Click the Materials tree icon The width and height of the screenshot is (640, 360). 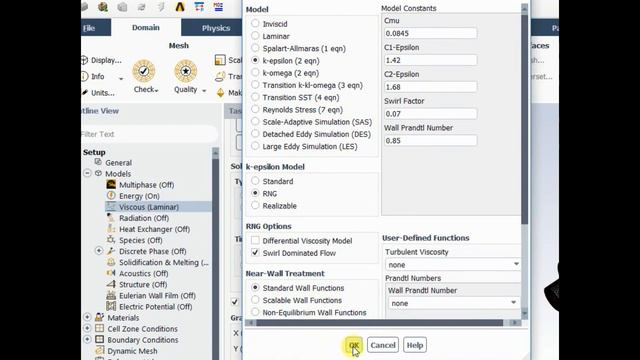(x=100, y=317)
